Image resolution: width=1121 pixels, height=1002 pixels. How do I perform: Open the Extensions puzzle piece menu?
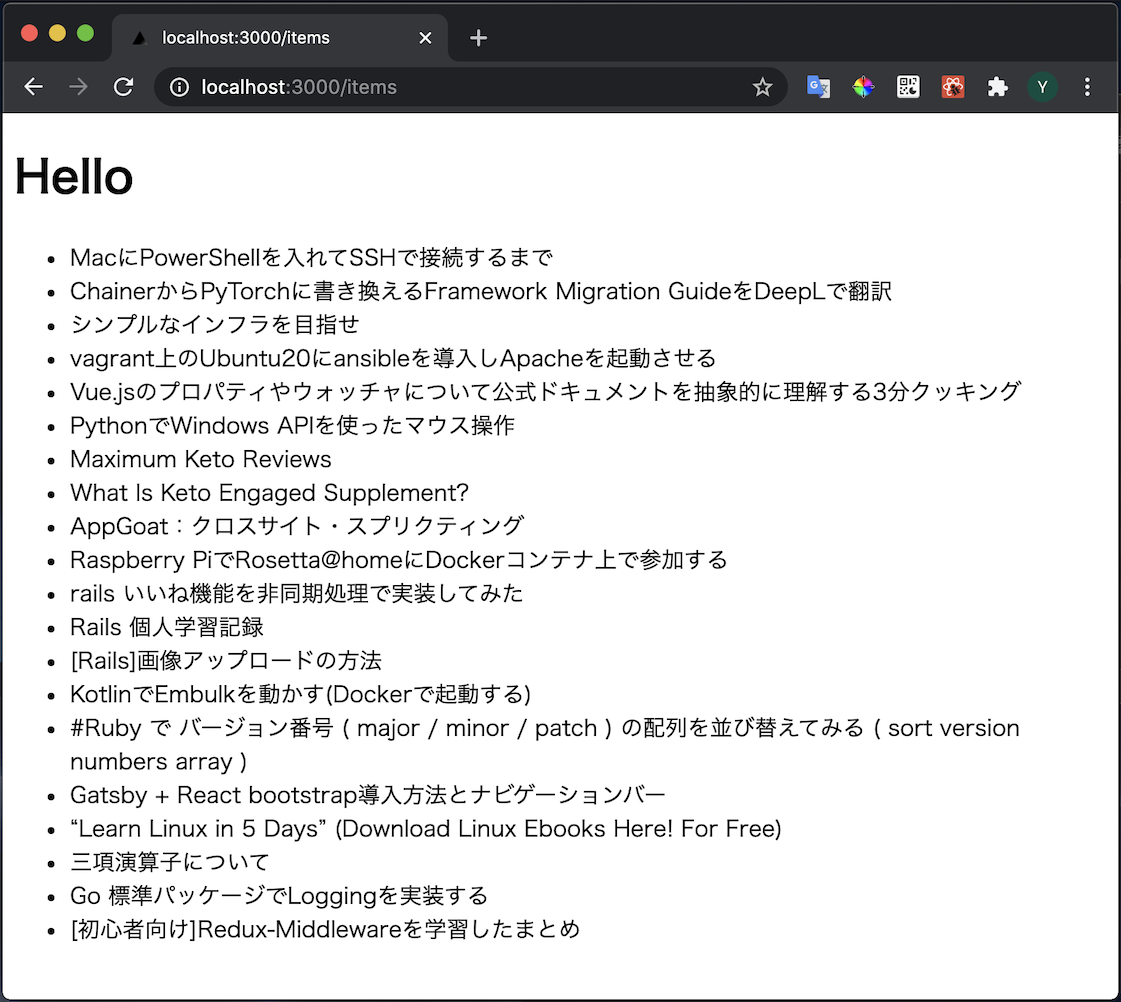(997, 87)
